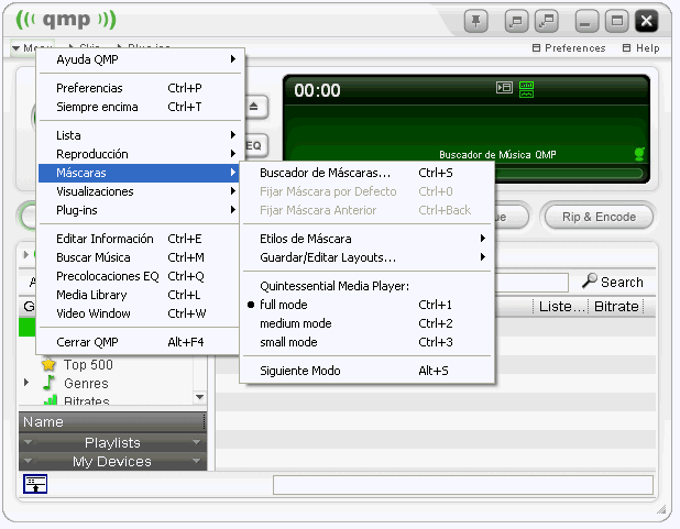
Task: Click the eject button beside the display
Action: point(255,106)
